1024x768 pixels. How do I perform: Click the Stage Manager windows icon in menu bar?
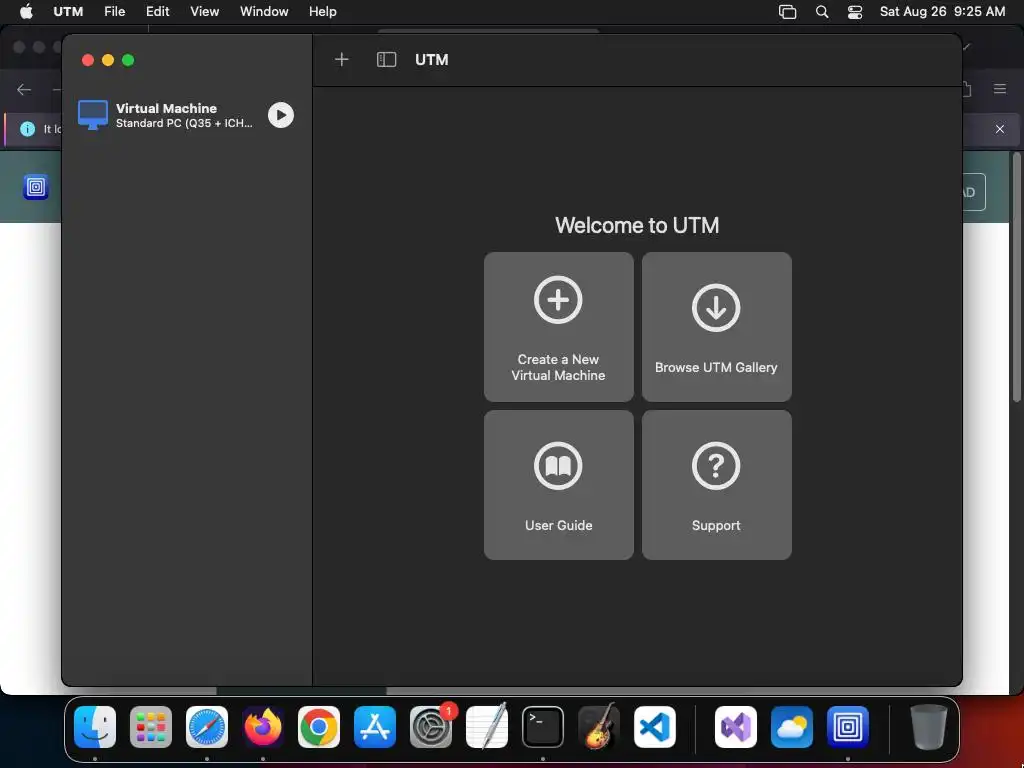[x=788, y=12]
